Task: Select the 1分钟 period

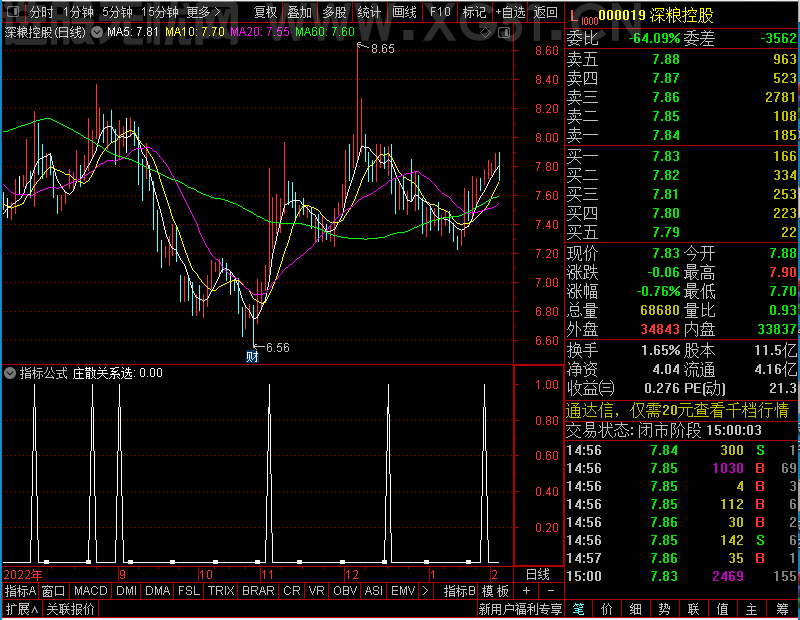Action: click(x=78, y=11)
